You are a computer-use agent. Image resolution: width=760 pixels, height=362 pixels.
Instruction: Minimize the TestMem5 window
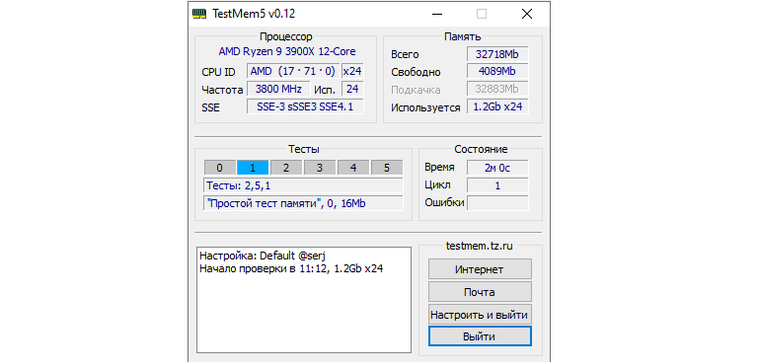pos(438,14)
